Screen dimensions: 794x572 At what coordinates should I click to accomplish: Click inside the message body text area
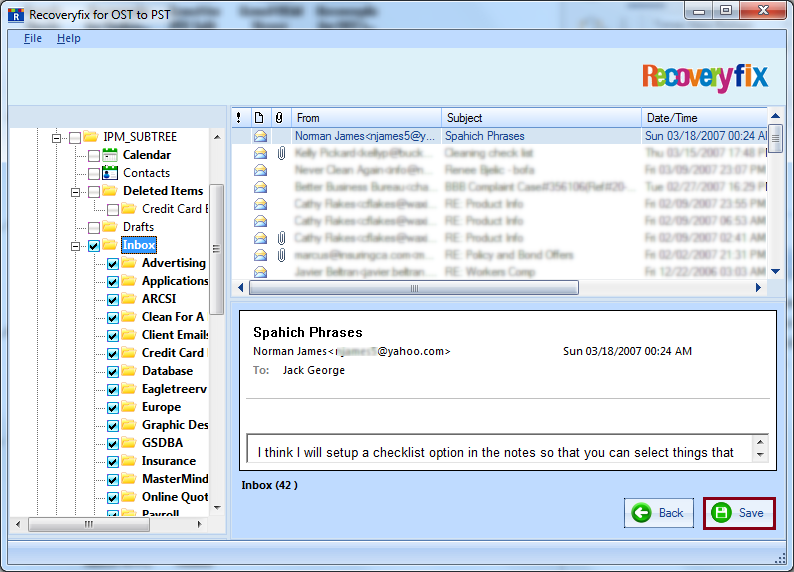click(500, 448)
